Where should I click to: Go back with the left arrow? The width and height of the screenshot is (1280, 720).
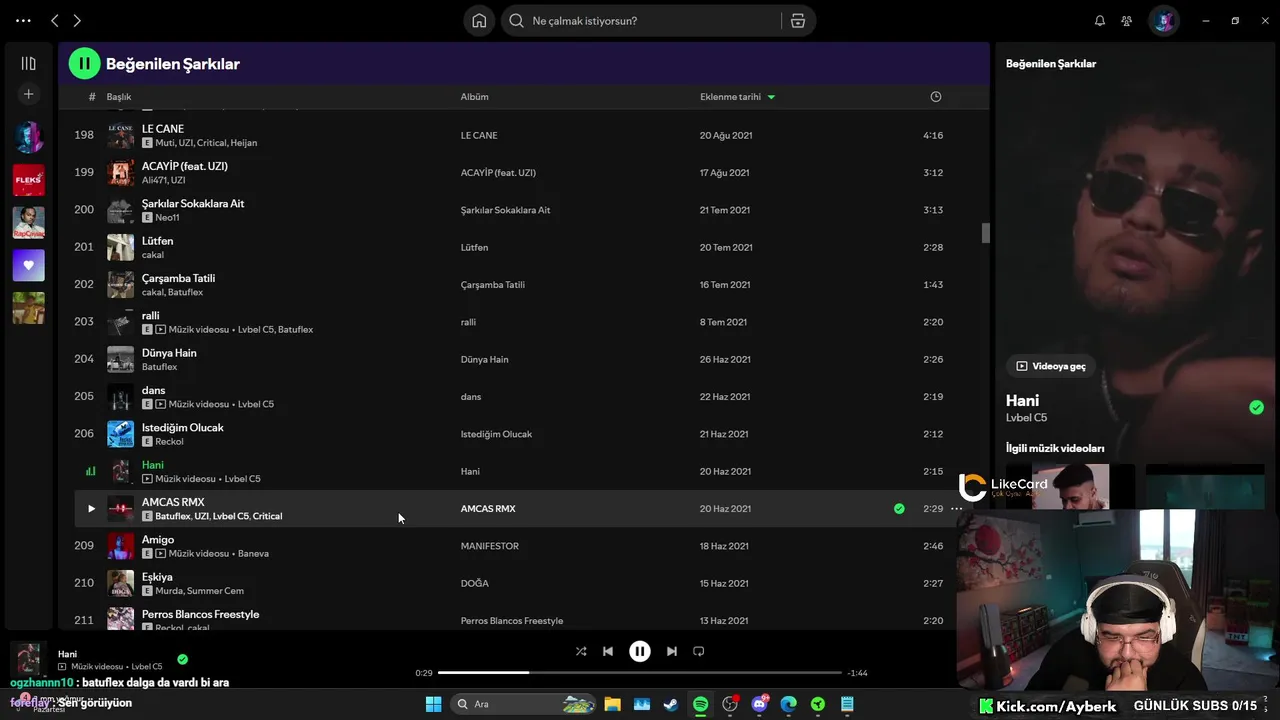click(x=55, y=20)
